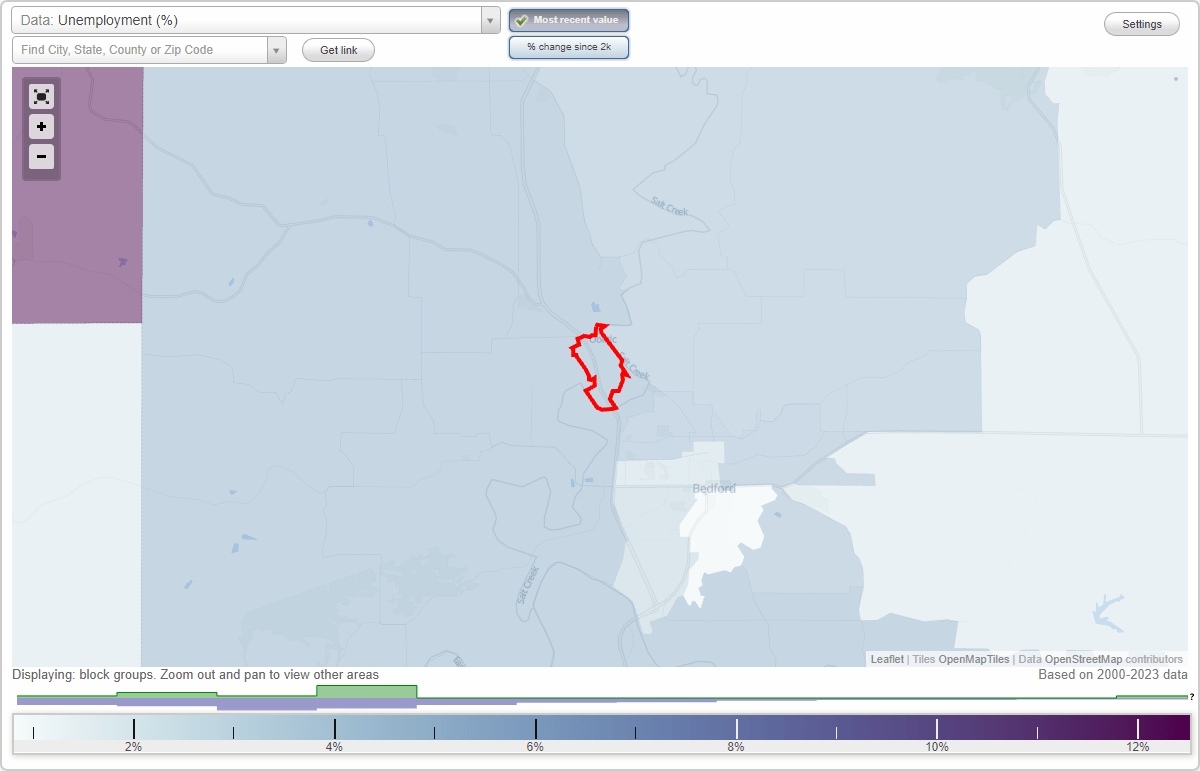This screenshot has height=771, width=1200.
Task: Click the 10% legend label
Action: click(937, 747)
